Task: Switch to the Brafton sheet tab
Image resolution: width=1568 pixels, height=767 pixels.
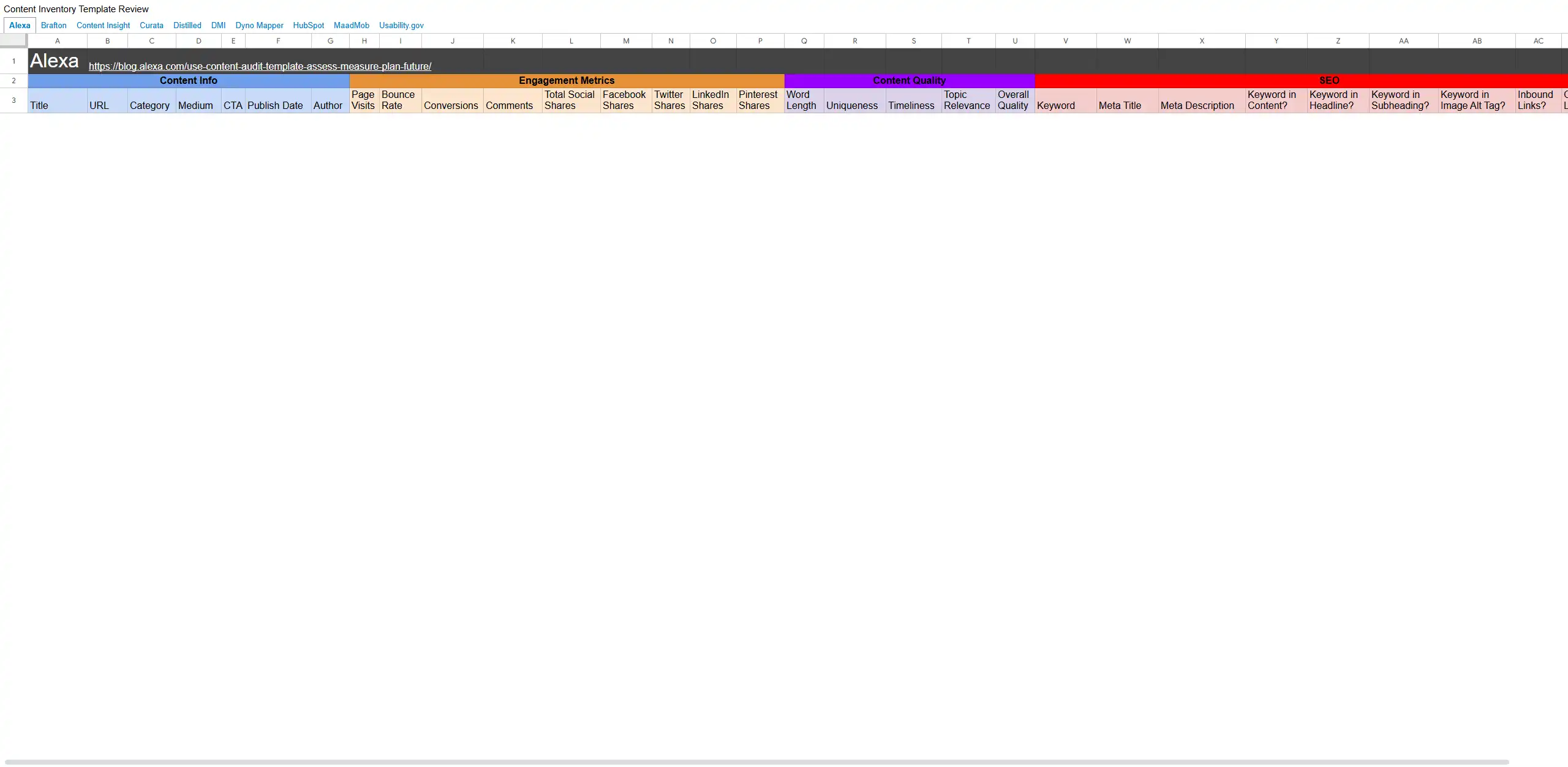Action: pyautogui.click(x=53, y=25)
